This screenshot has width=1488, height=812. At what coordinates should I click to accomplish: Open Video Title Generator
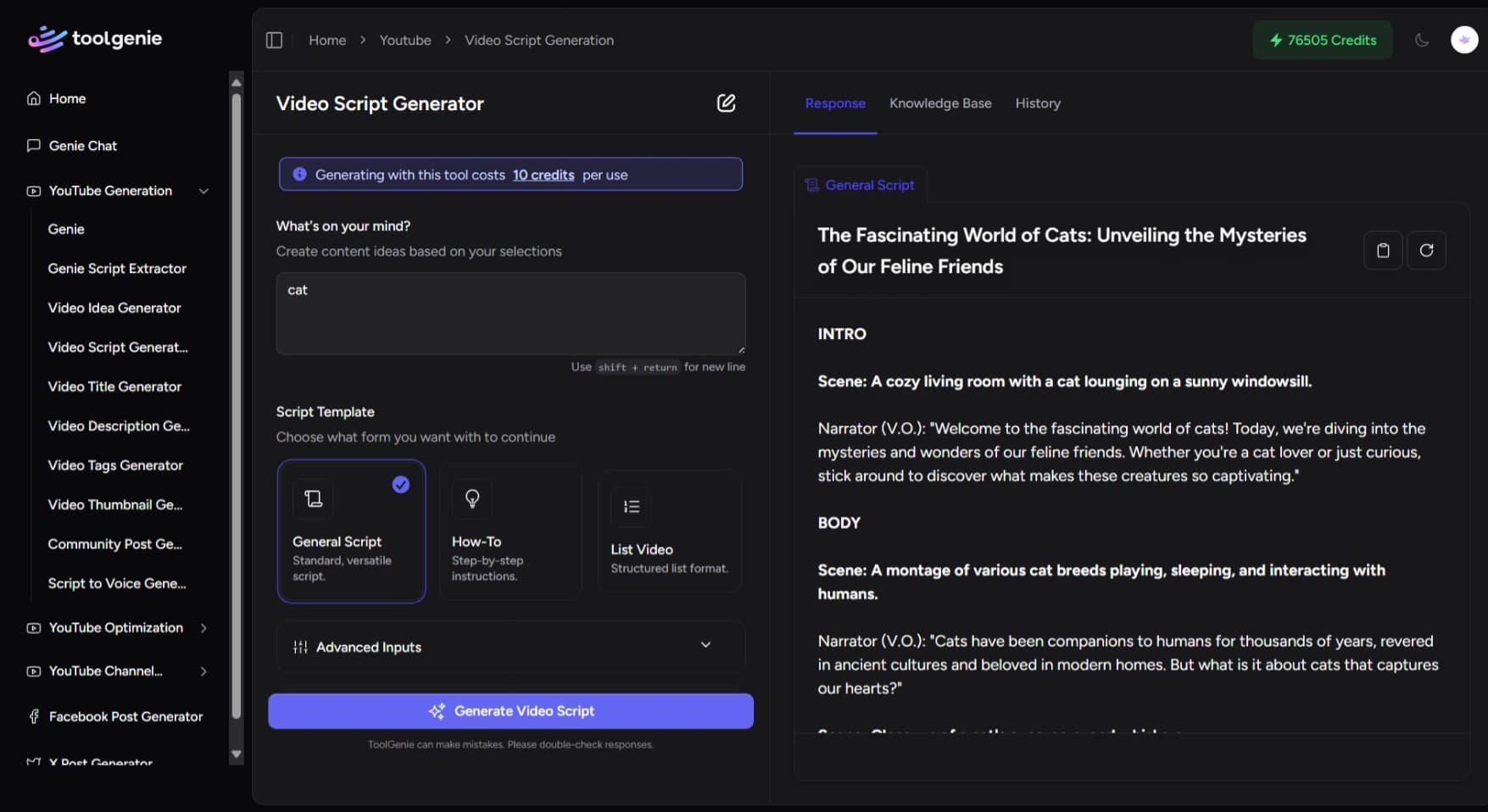114,387
